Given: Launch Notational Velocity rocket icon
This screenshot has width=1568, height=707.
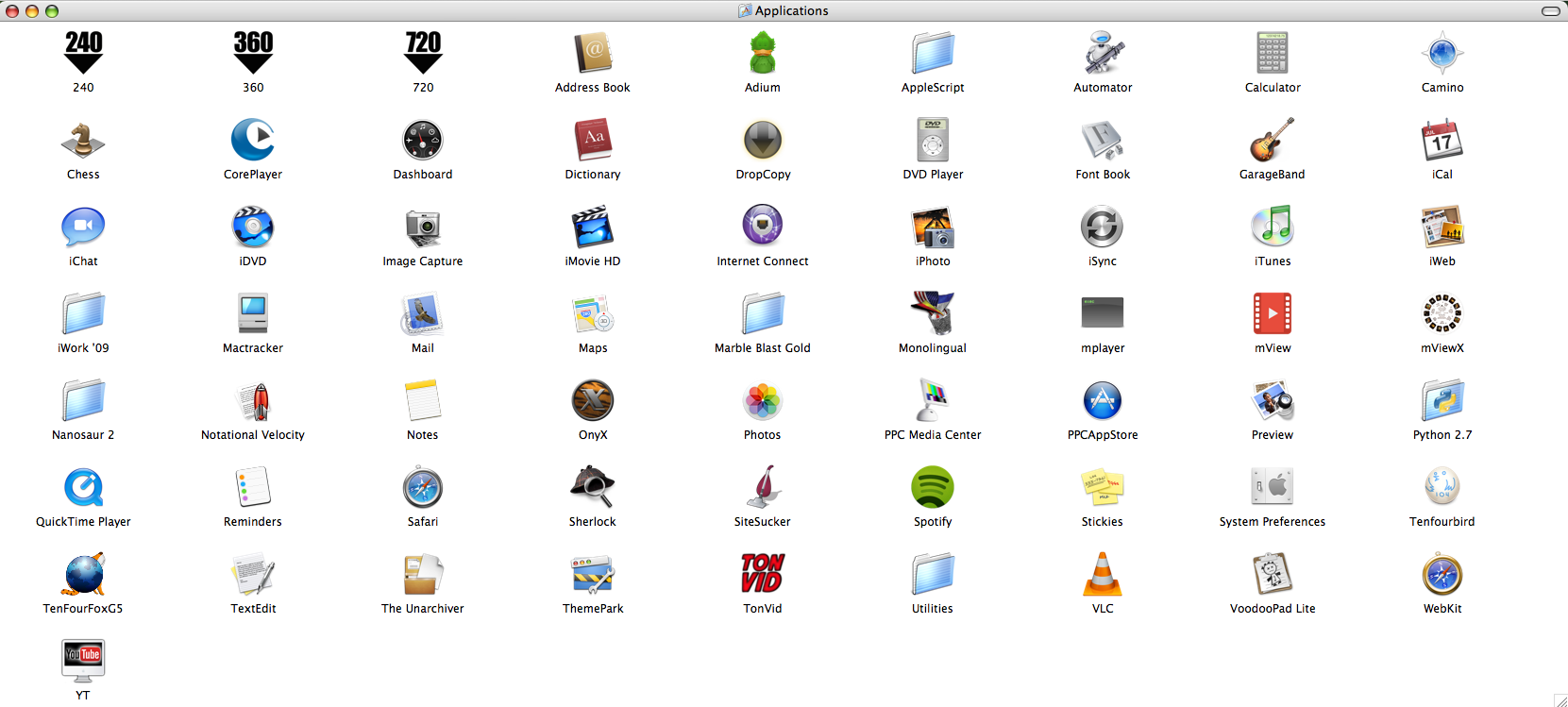Looking at the screenshot, I should 253,400.
